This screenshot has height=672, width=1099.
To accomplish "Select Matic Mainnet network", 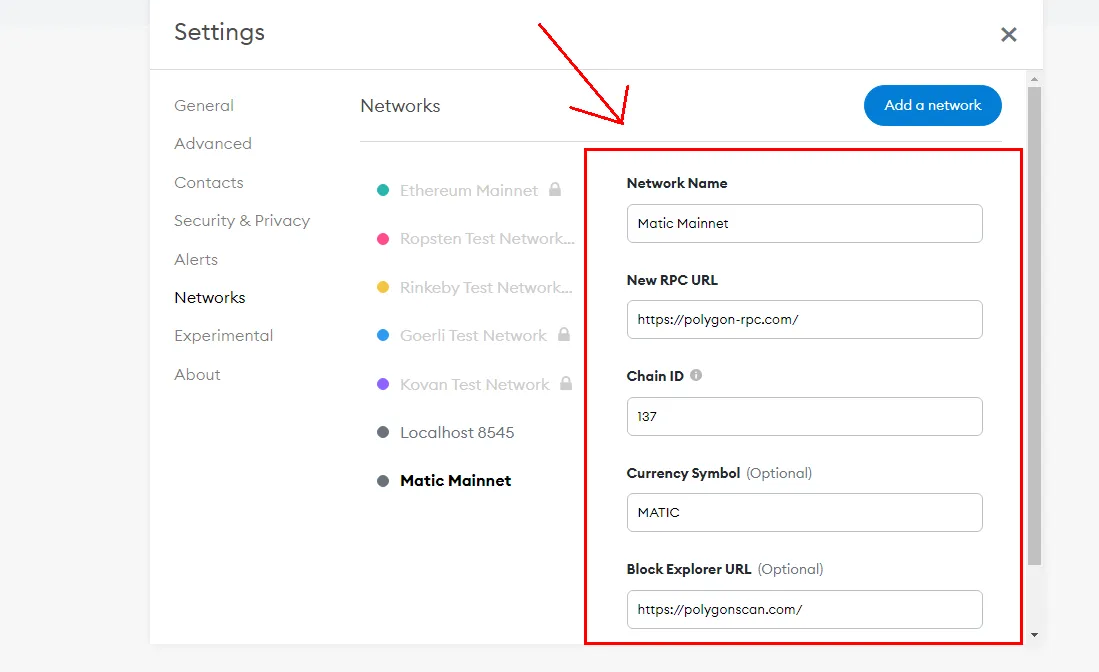I will coord(456,481).
